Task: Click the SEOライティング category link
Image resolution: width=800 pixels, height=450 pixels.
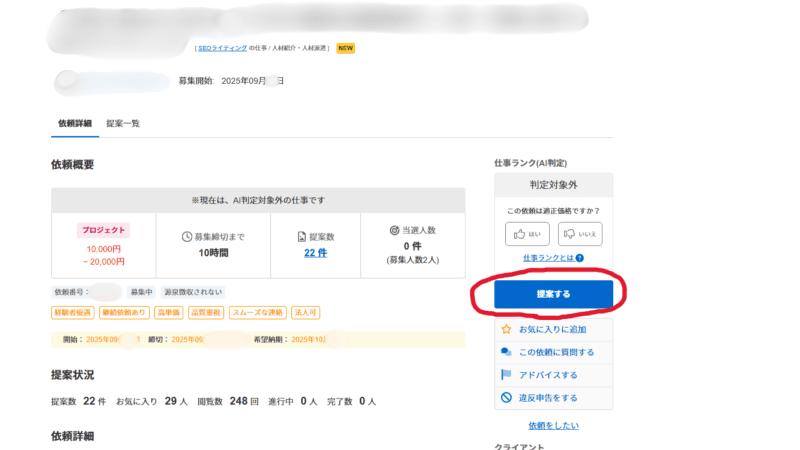Action: coord(222,48)
